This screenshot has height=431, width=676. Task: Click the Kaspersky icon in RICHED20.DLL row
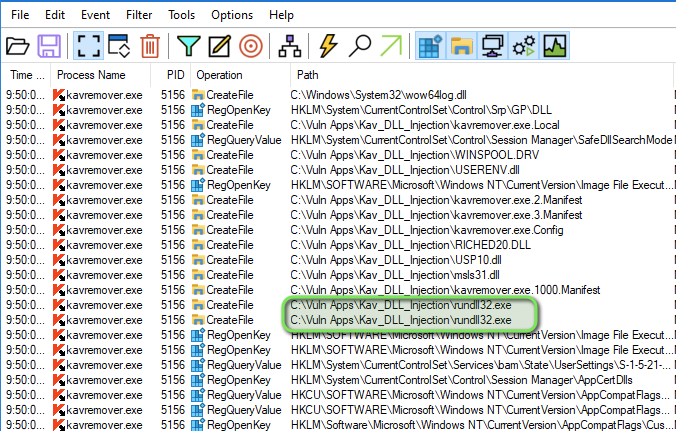click(59, 245)
